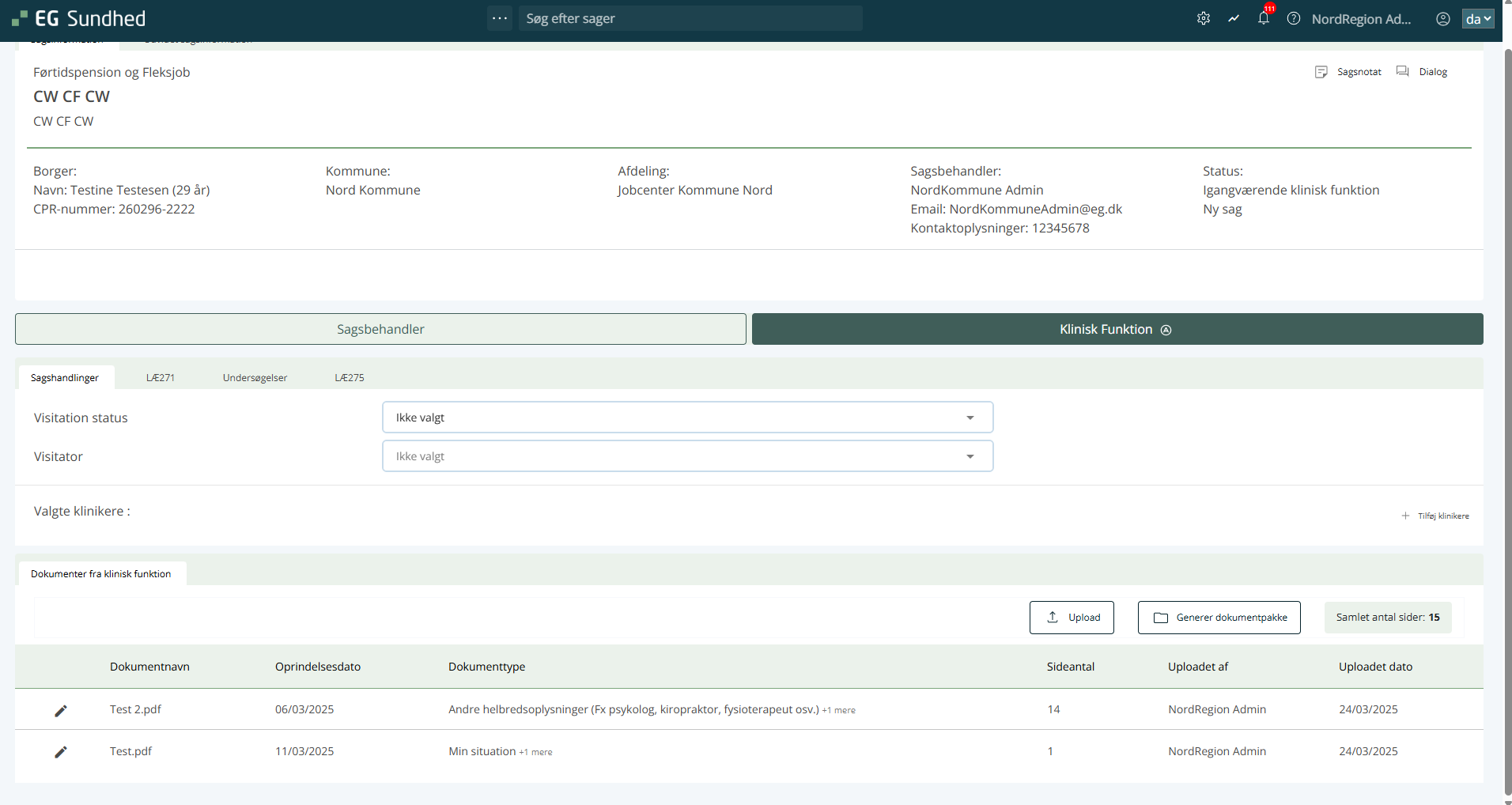Viewport: 1512px width, 805px height.
Task: Click the three-dots menu beside search
Action: pos(500,18)
